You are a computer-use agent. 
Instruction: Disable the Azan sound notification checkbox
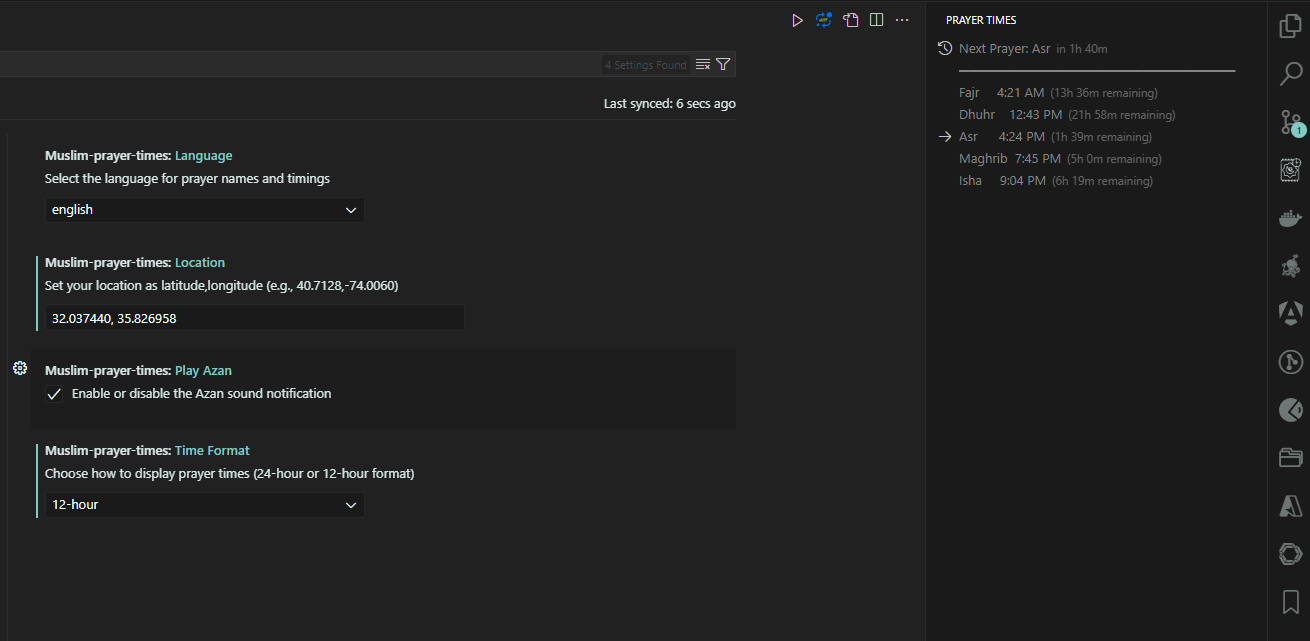[55, 394]
